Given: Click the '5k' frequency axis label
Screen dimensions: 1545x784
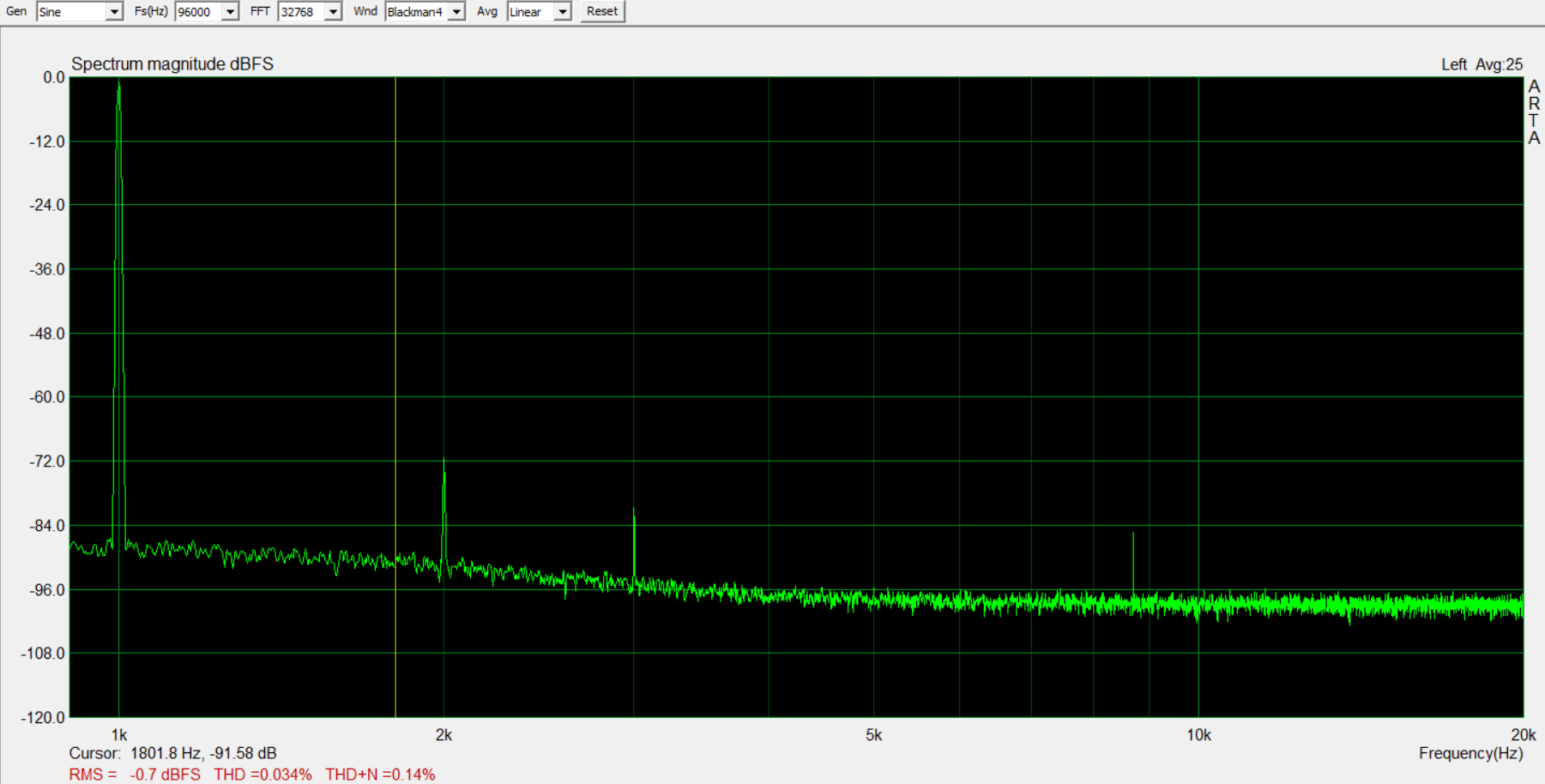Looking at the screenshot, I should (873, 735).
